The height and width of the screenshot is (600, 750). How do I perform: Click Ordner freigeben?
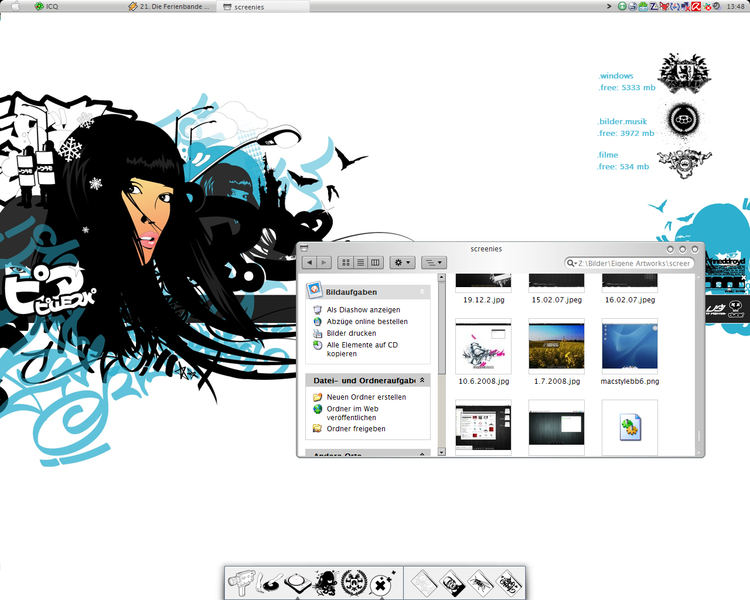[356, 429]
